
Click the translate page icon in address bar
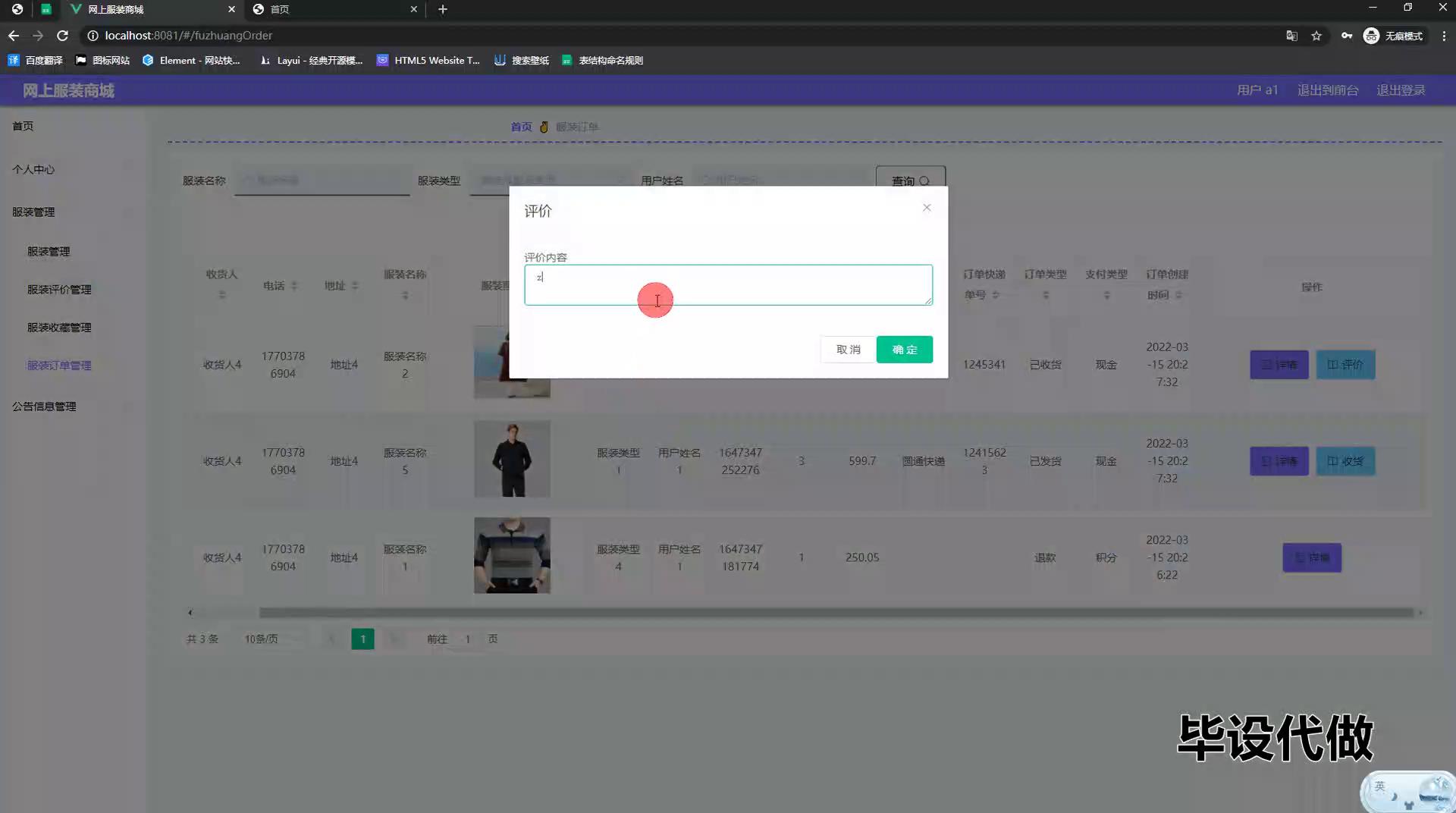1291,36
